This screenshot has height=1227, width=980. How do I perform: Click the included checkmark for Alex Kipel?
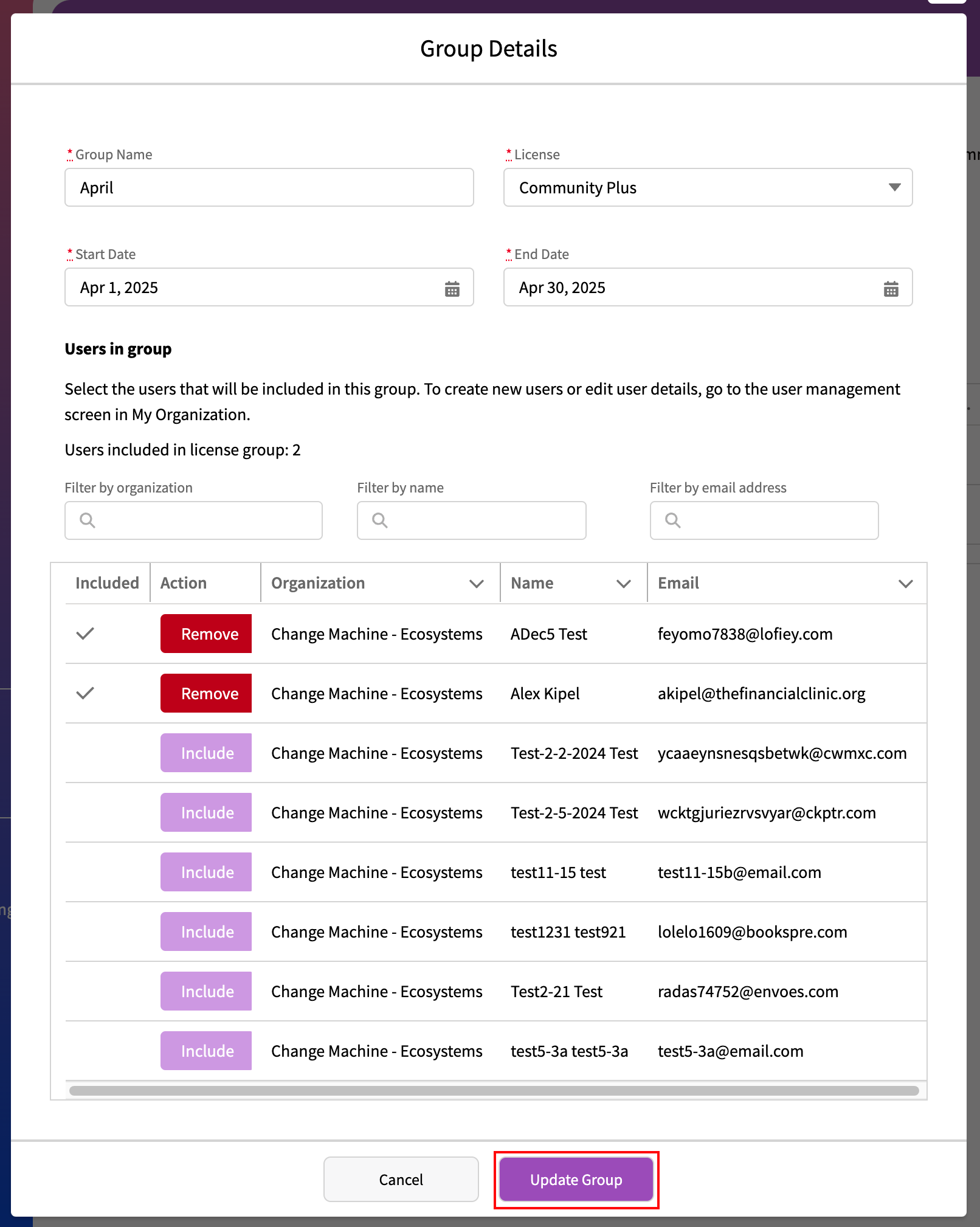85,693
